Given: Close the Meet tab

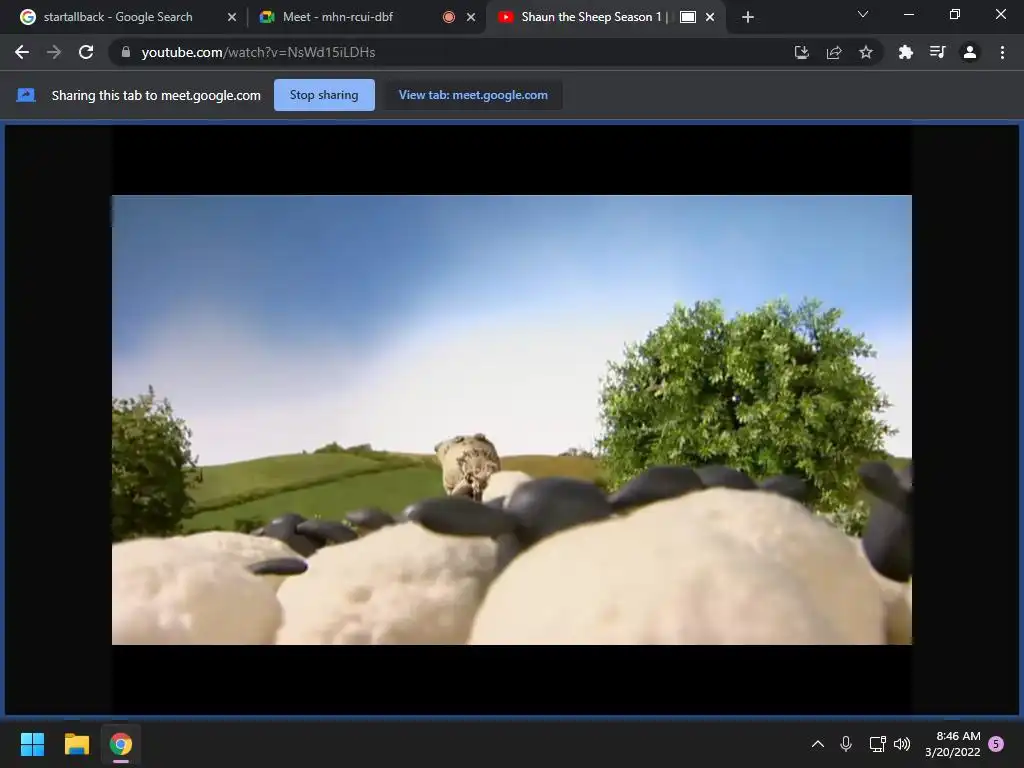Looking at the screenshot, I should 471,17.
